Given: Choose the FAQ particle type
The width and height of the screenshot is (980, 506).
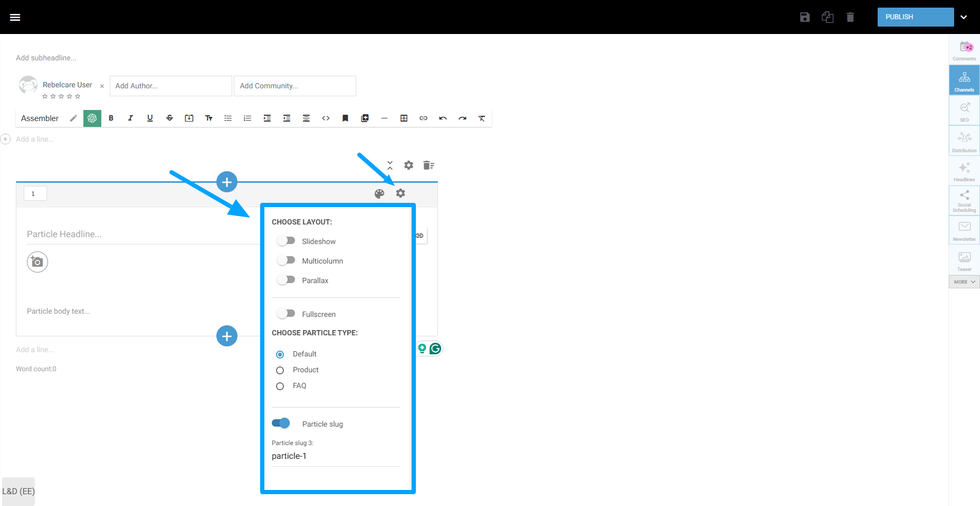Looking at the screenshot, I should click(280, 386).
